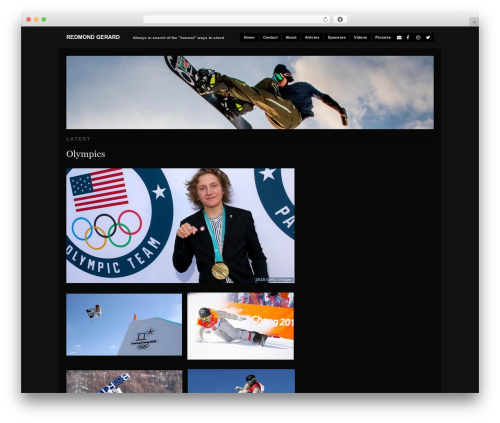Go to the Home menu item

249,38
